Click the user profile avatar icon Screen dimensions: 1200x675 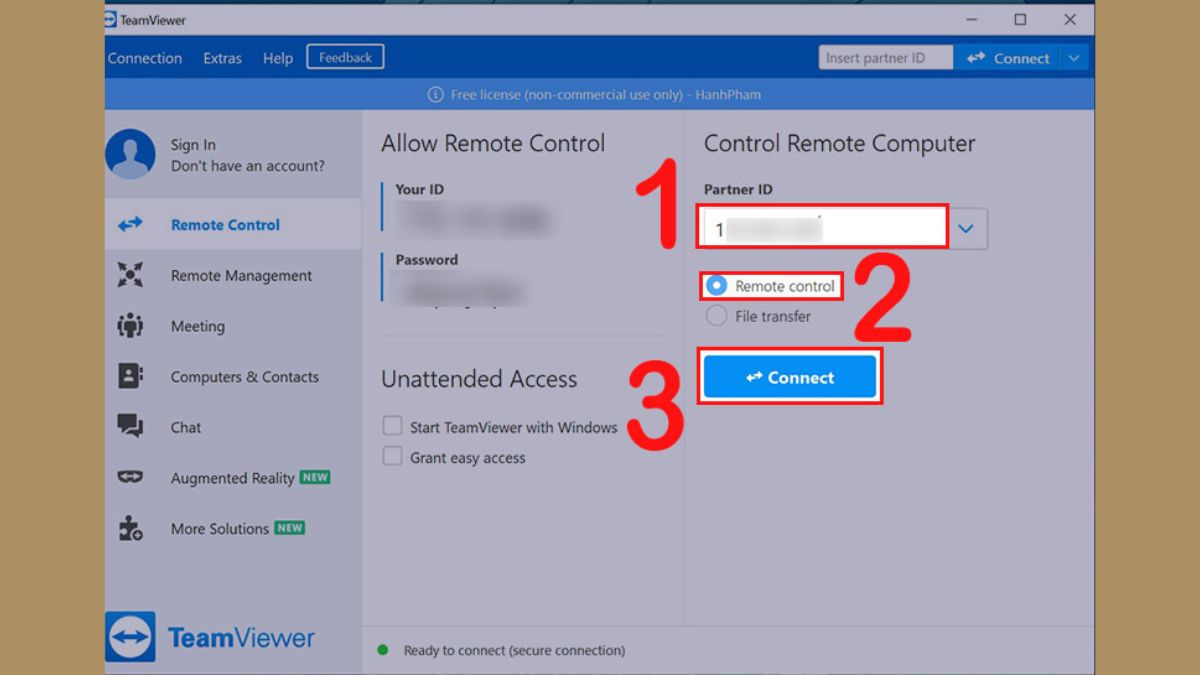click(131, 155)
